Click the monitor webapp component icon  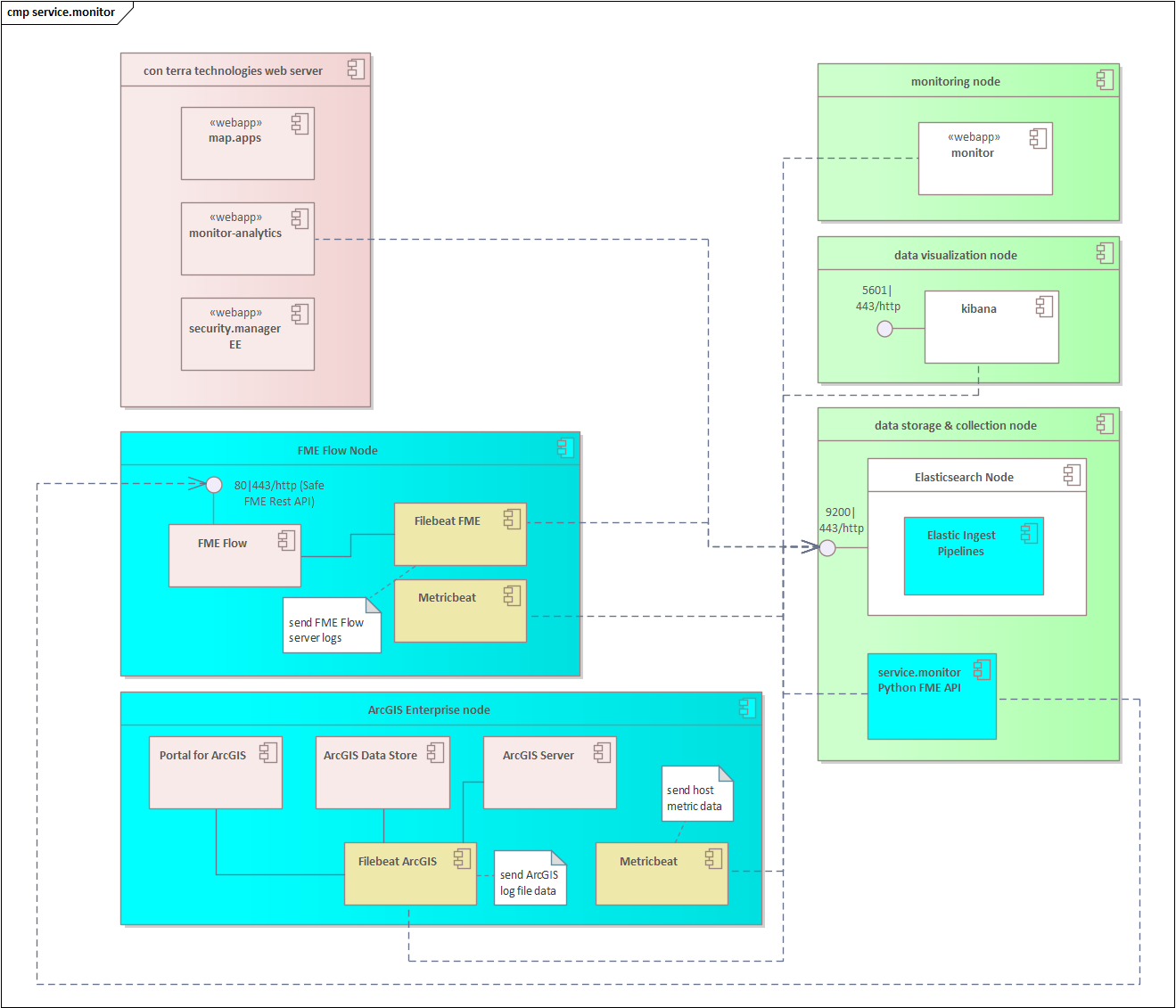coord(1037,139)
